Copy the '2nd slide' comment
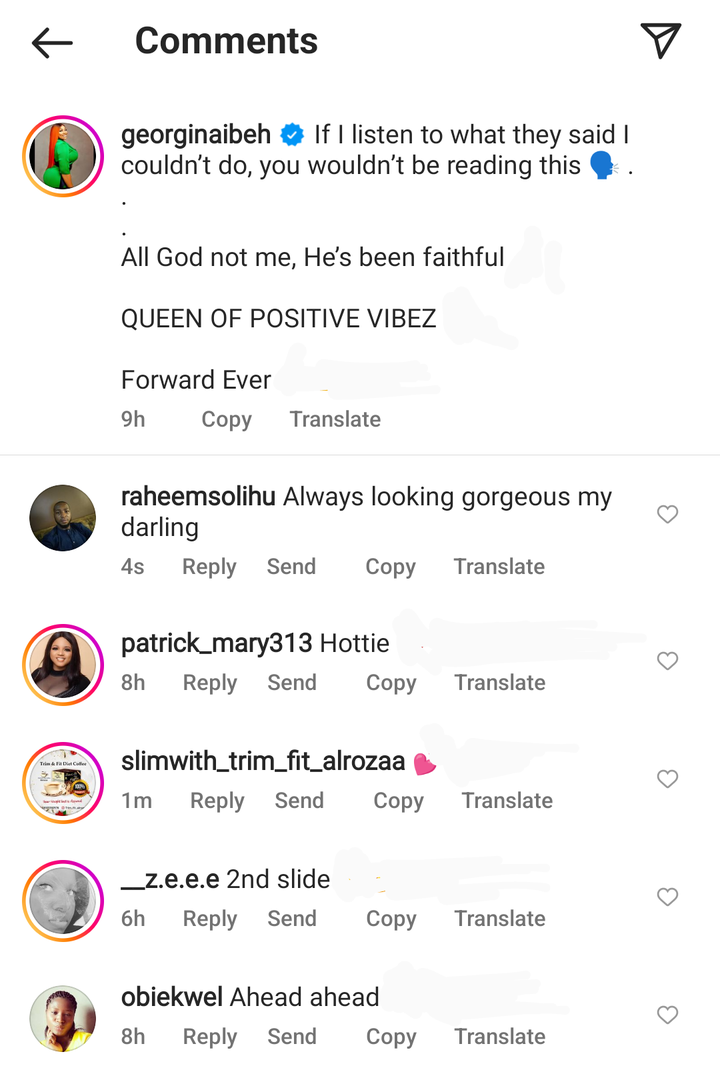 pos(391,919)
